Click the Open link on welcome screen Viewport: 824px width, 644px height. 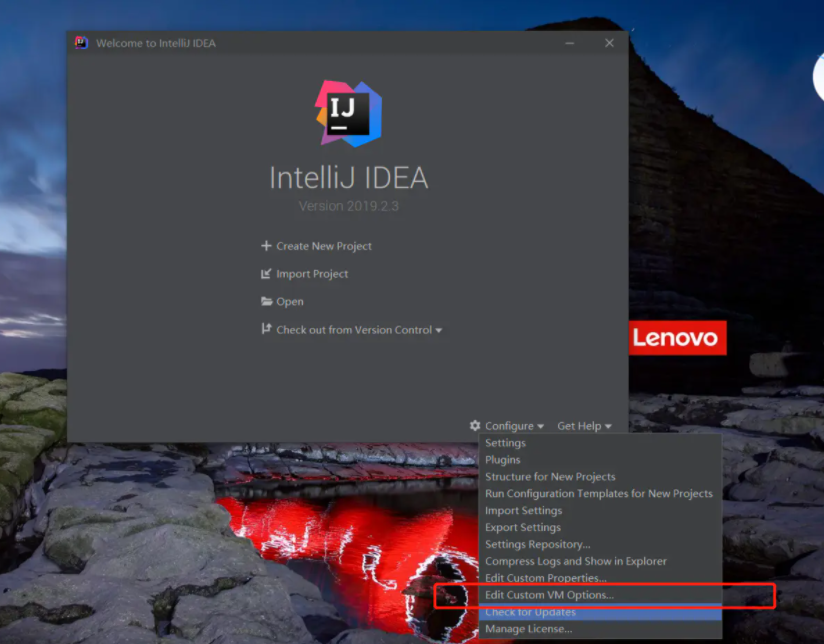tap(290, 302)
